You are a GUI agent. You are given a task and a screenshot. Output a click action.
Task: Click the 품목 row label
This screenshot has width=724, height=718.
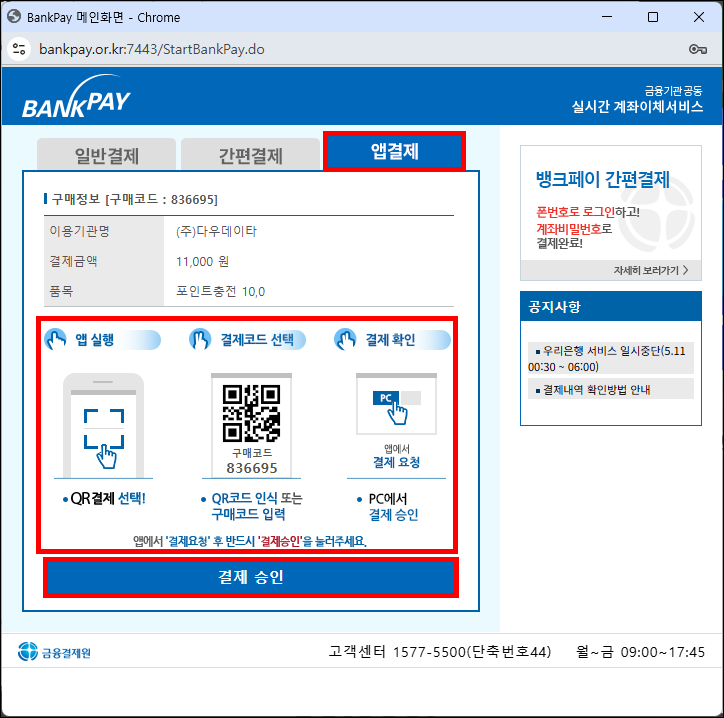pos(61,291)
